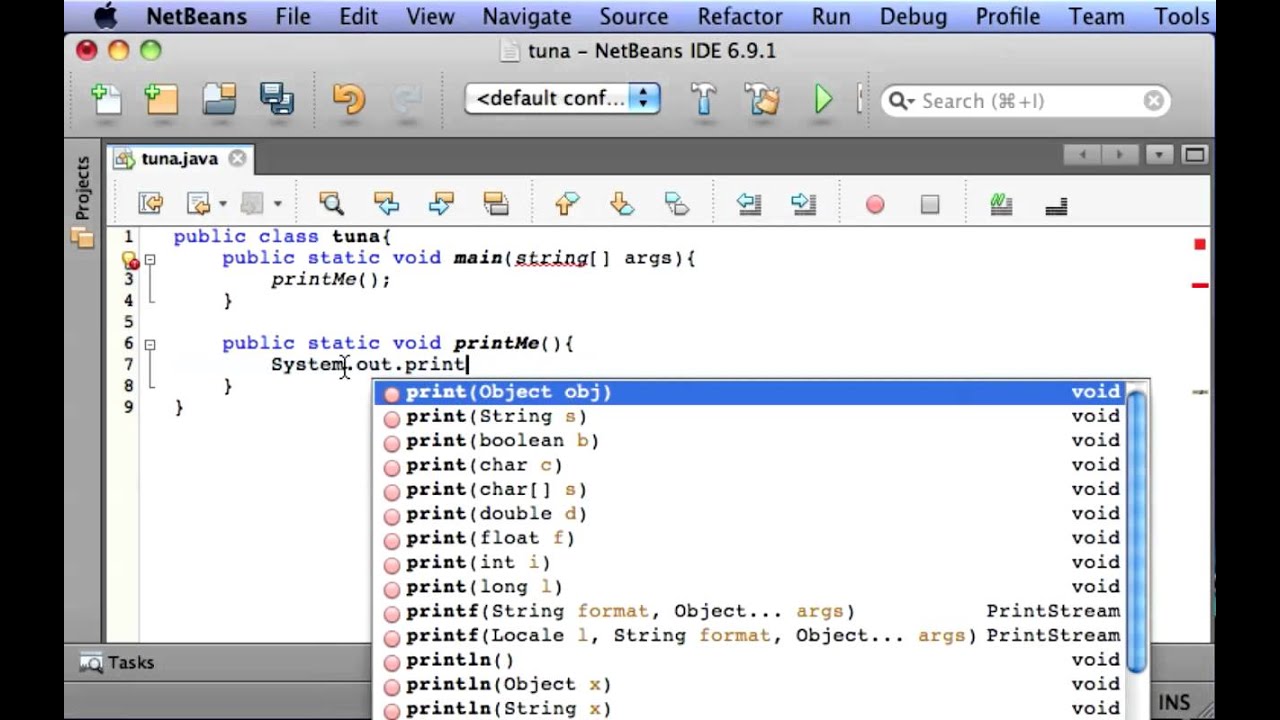1280x720 pixels.
Task: Click Next Bookmark down-arrow icon
Action: tap(622, 204)
